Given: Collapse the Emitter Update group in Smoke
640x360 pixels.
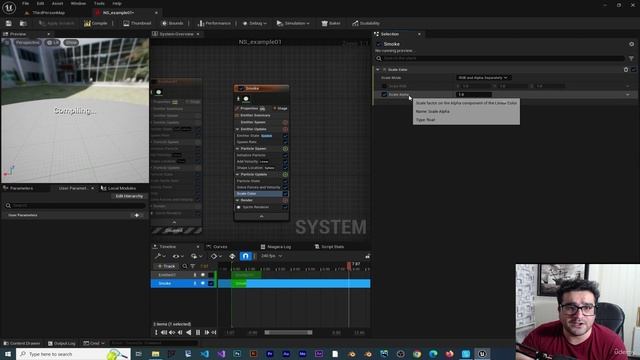Looking at the screenshot, I should [x=238, y=129].
